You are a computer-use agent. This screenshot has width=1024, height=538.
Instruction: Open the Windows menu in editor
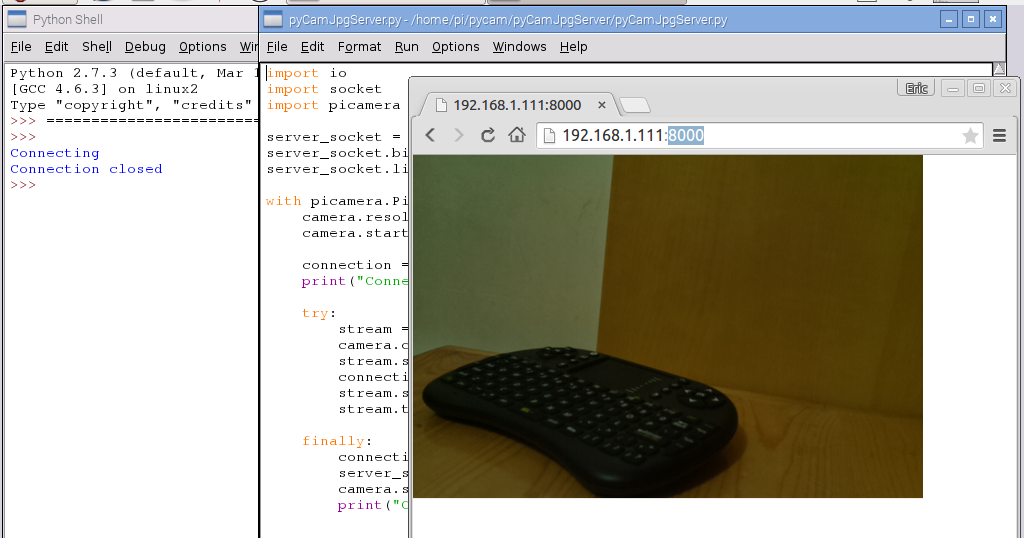[519, 46]
